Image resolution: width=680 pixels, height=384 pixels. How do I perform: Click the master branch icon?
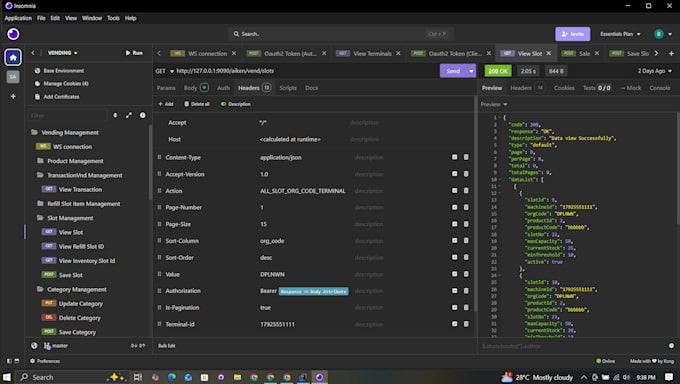[47, 345]
